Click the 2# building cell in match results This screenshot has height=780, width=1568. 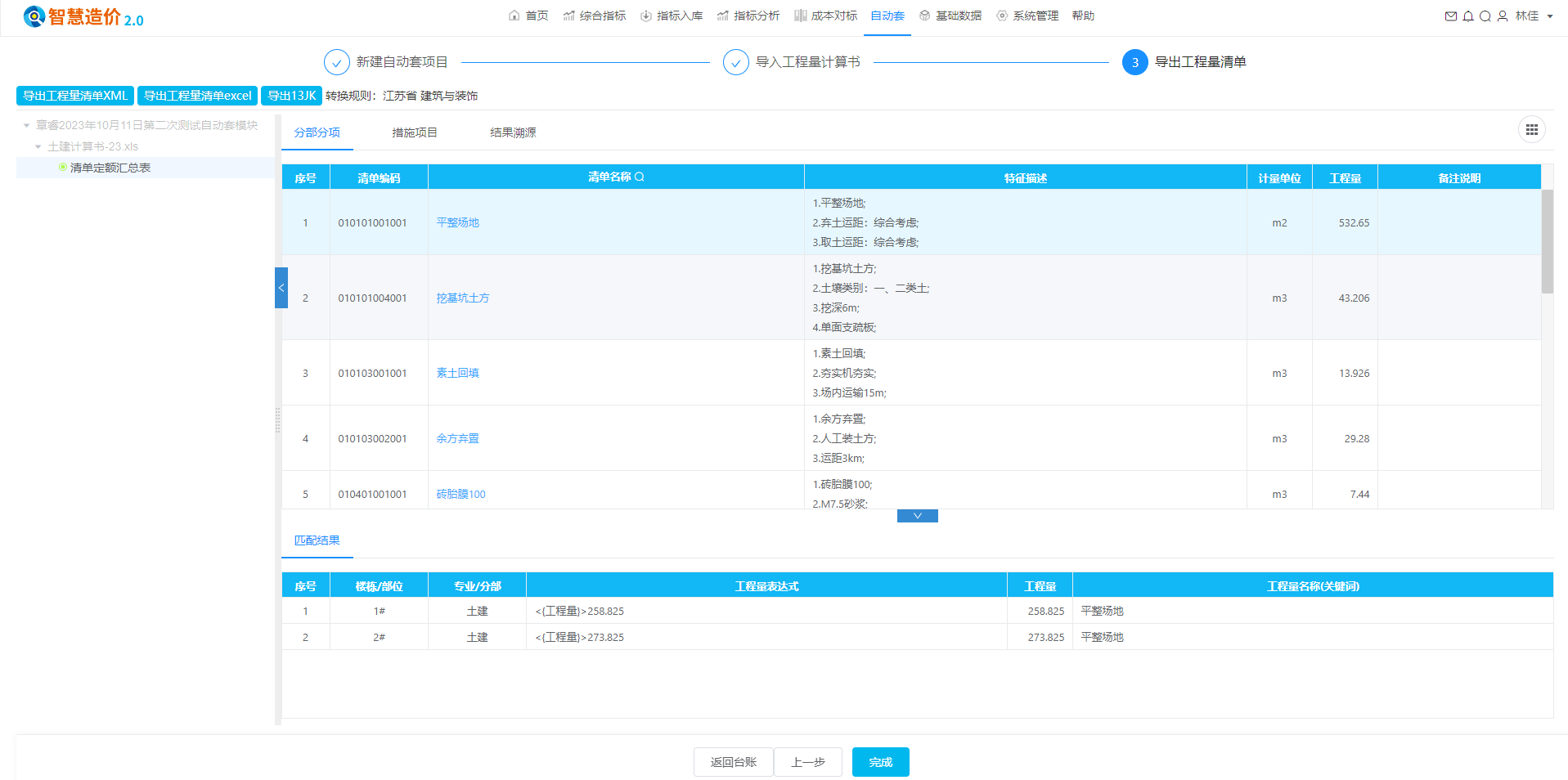(x=380, y=637)
